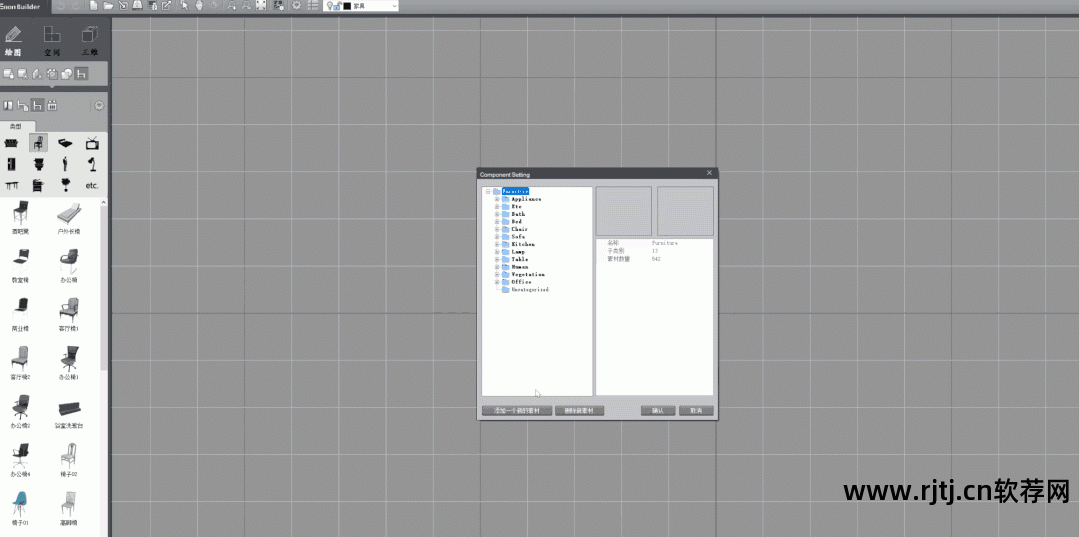The height and width of the screenshot is (537, 1079).
Task: Click the 确认 confirm button
Action: 658,411
